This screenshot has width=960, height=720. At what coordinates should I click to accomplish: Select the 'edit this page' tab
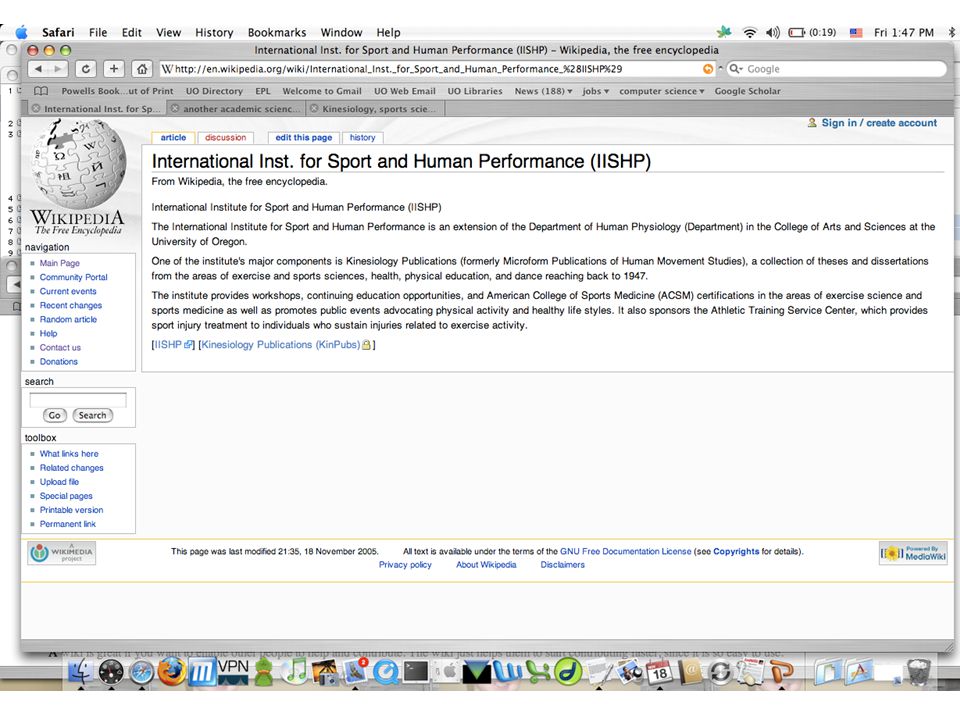click(x=304, y=138)
